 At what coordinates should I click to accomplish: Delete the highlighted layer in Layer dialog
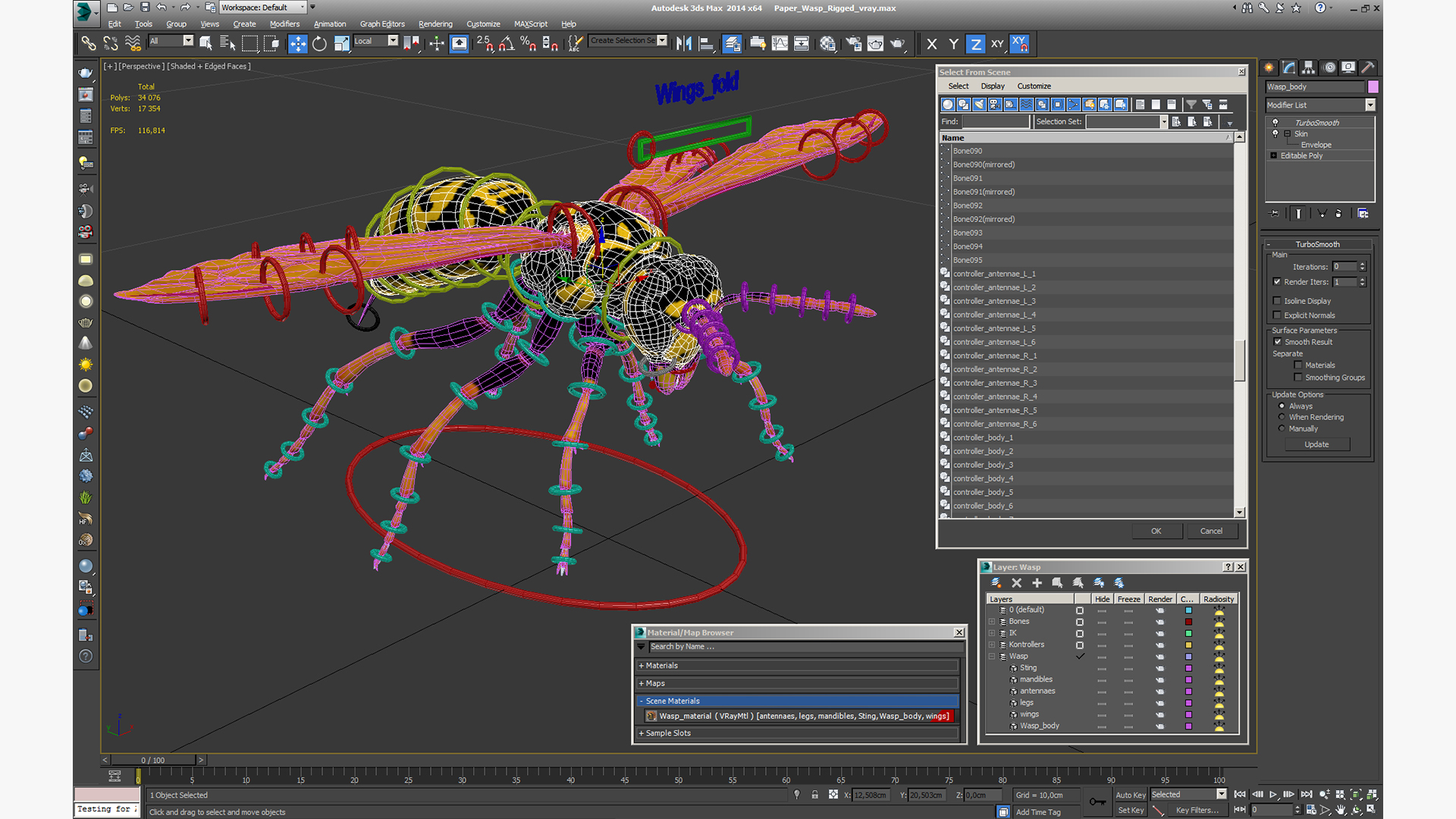1016,583
